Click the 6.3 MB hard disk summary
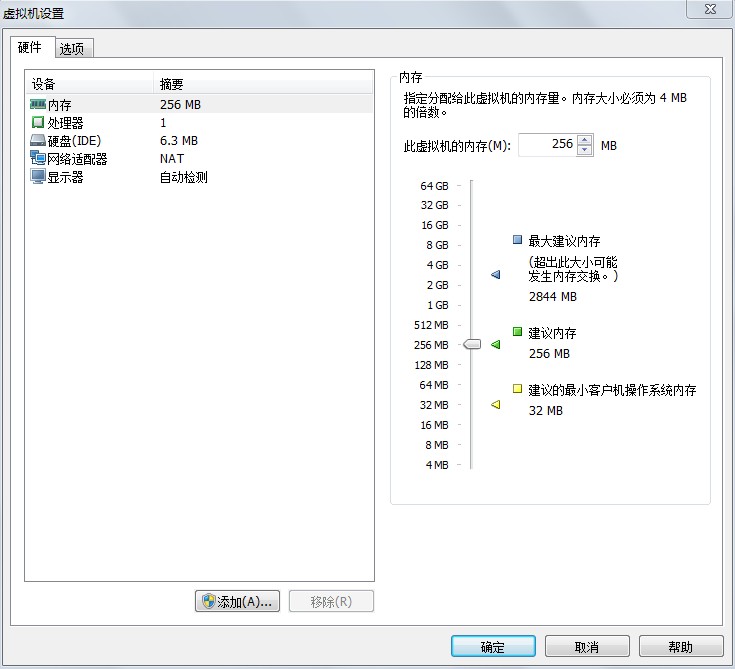The image size is (735, 669). (x=179, y=141)
